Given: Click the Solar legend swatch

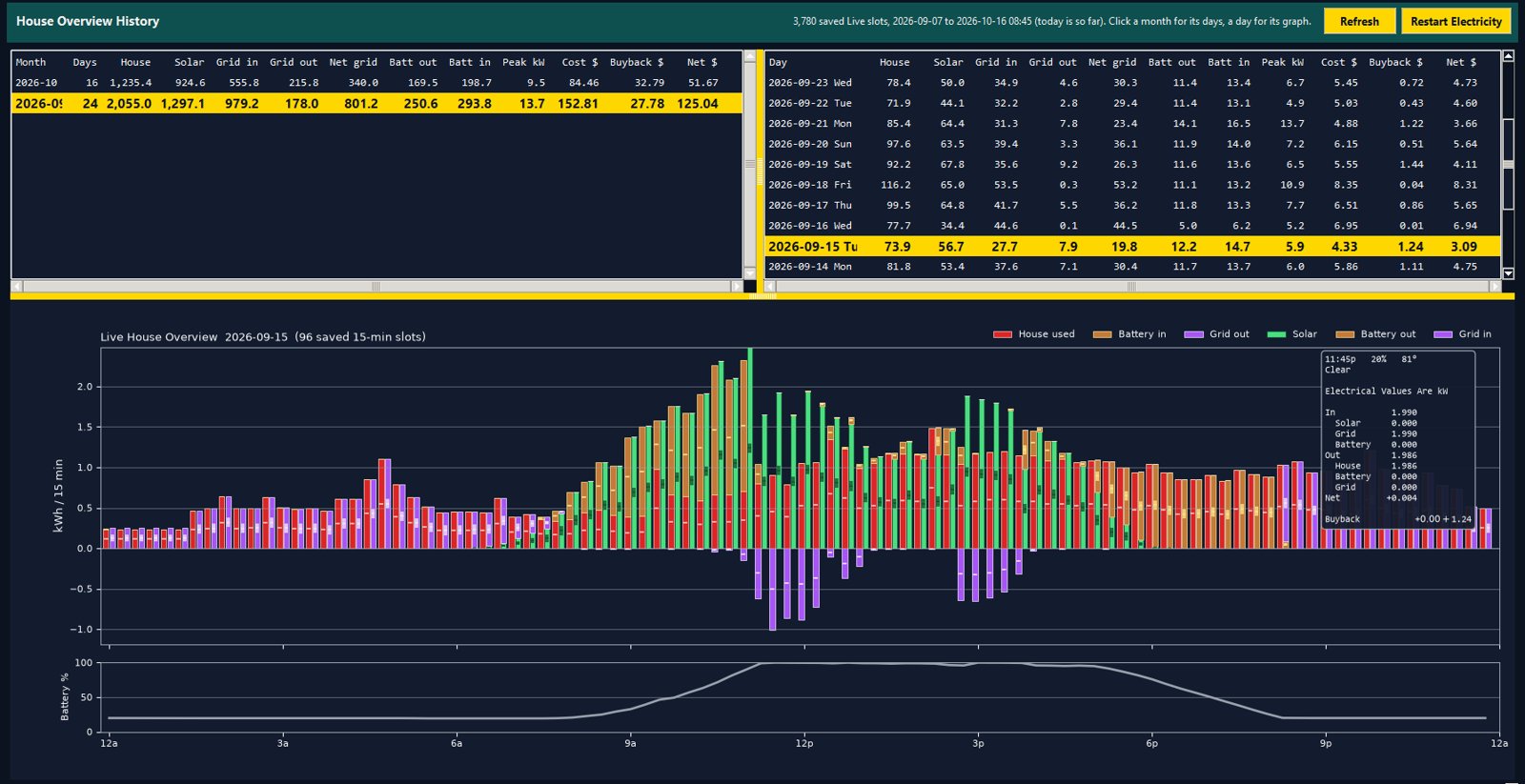Looking at the screenshot, I should click(1276, 334).
